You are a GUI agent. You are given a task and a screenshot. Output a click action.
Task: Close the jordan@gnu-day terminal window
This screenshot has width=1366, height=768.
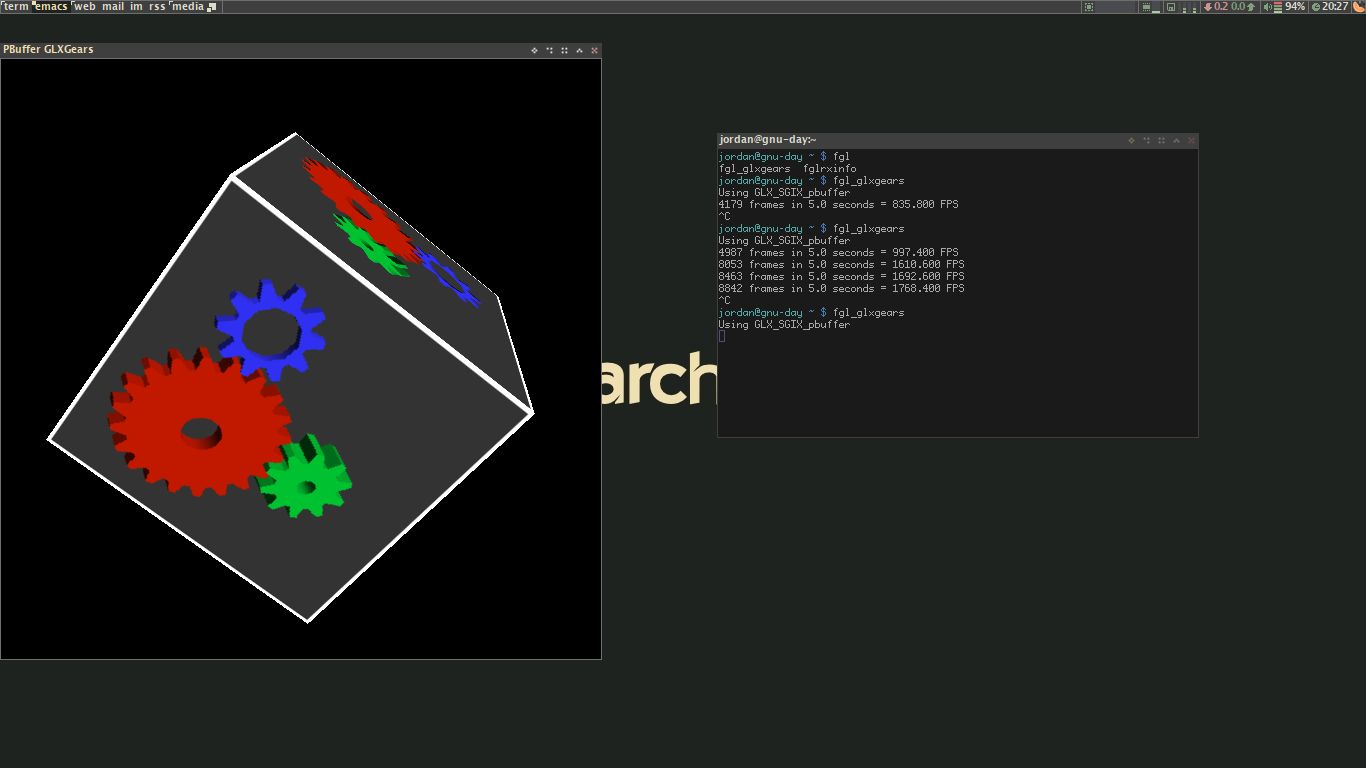coord(1191,141)
